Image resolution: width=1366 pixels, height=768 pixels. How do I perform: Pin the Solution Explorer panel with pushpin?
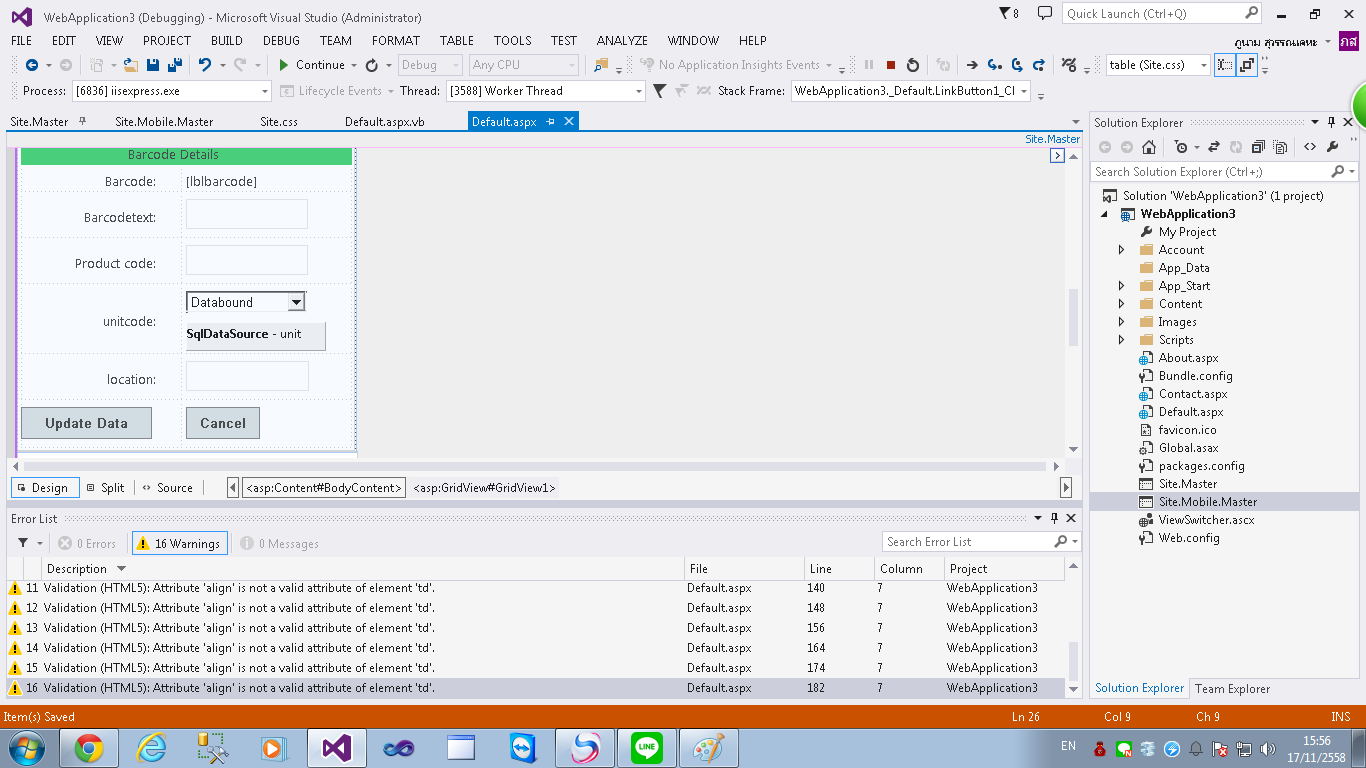click(1331, 122)
